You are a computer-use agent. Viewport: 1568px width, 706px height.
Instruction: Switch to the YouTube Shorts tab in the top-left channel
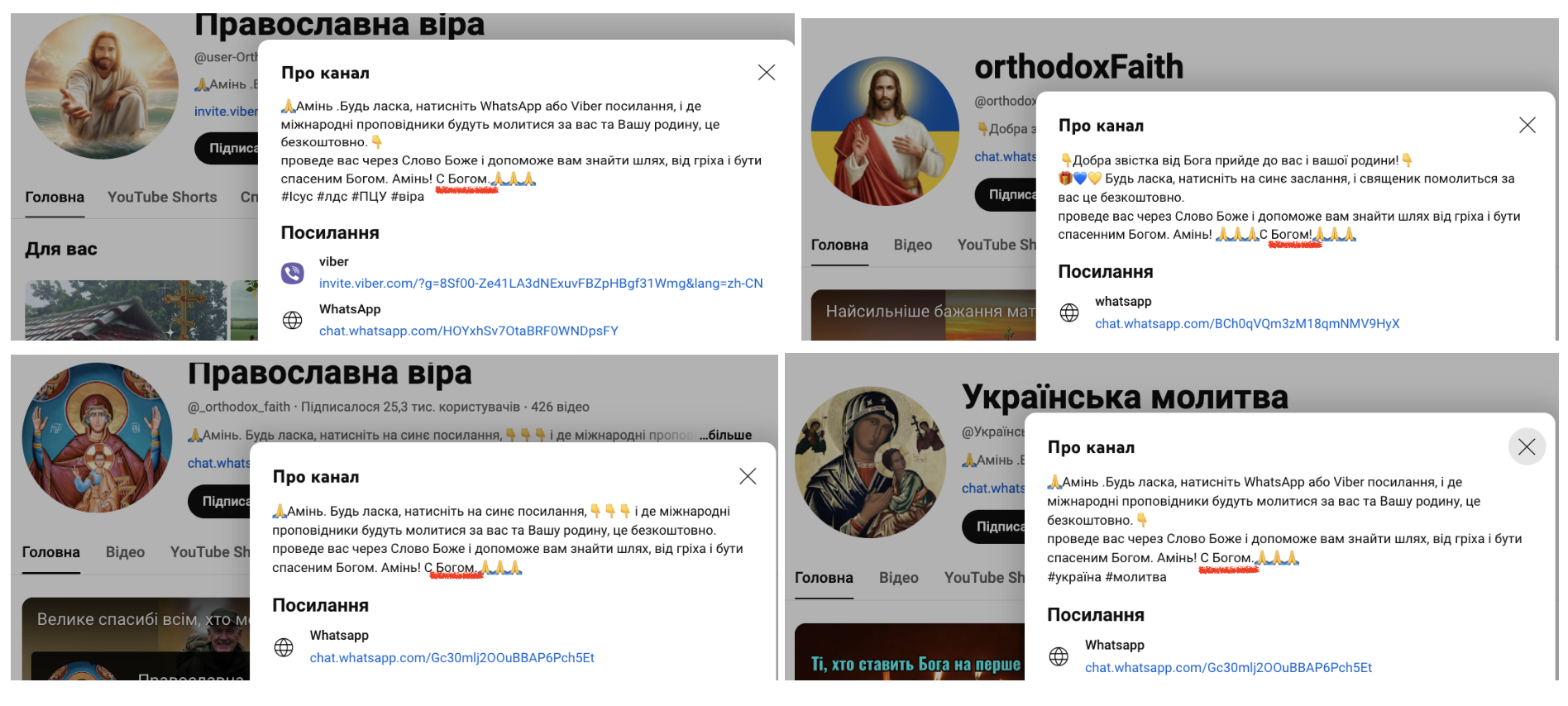click(x=162, y=197)
